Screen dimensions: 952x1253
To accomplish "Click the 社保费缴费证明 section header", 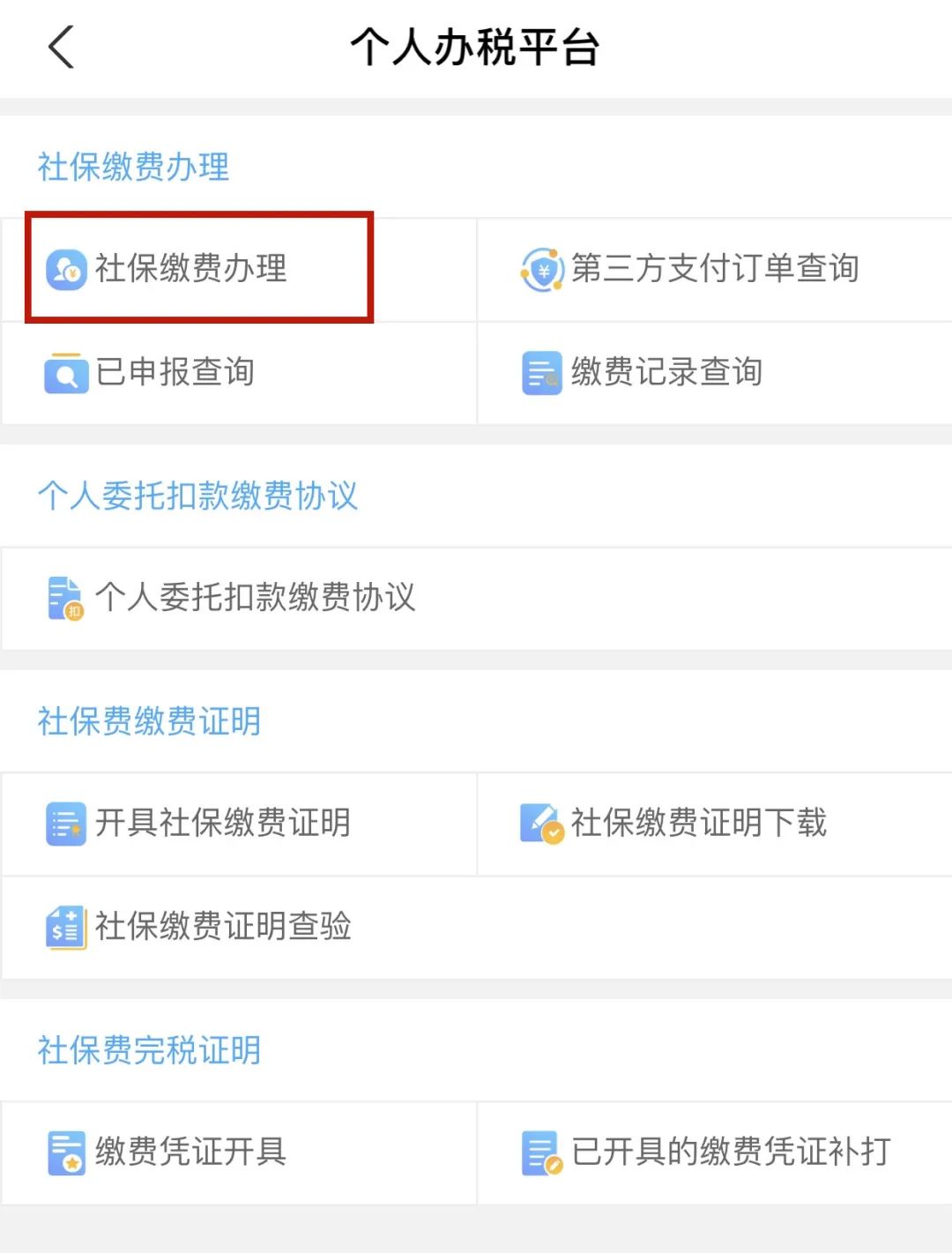I will [149, 721].
